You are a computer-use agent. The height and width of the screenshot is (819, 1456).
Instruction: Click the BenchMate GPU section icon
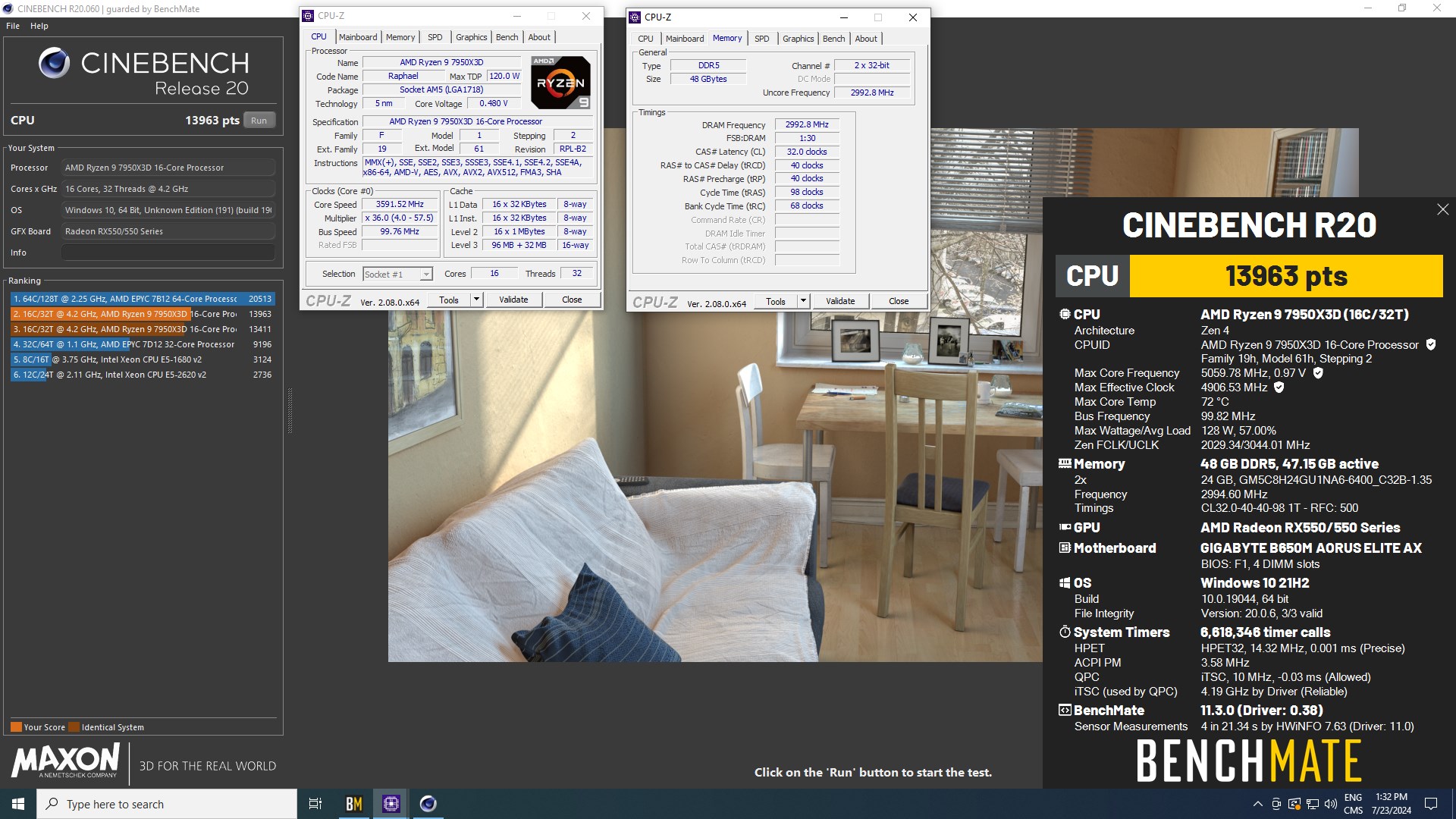1065,528
